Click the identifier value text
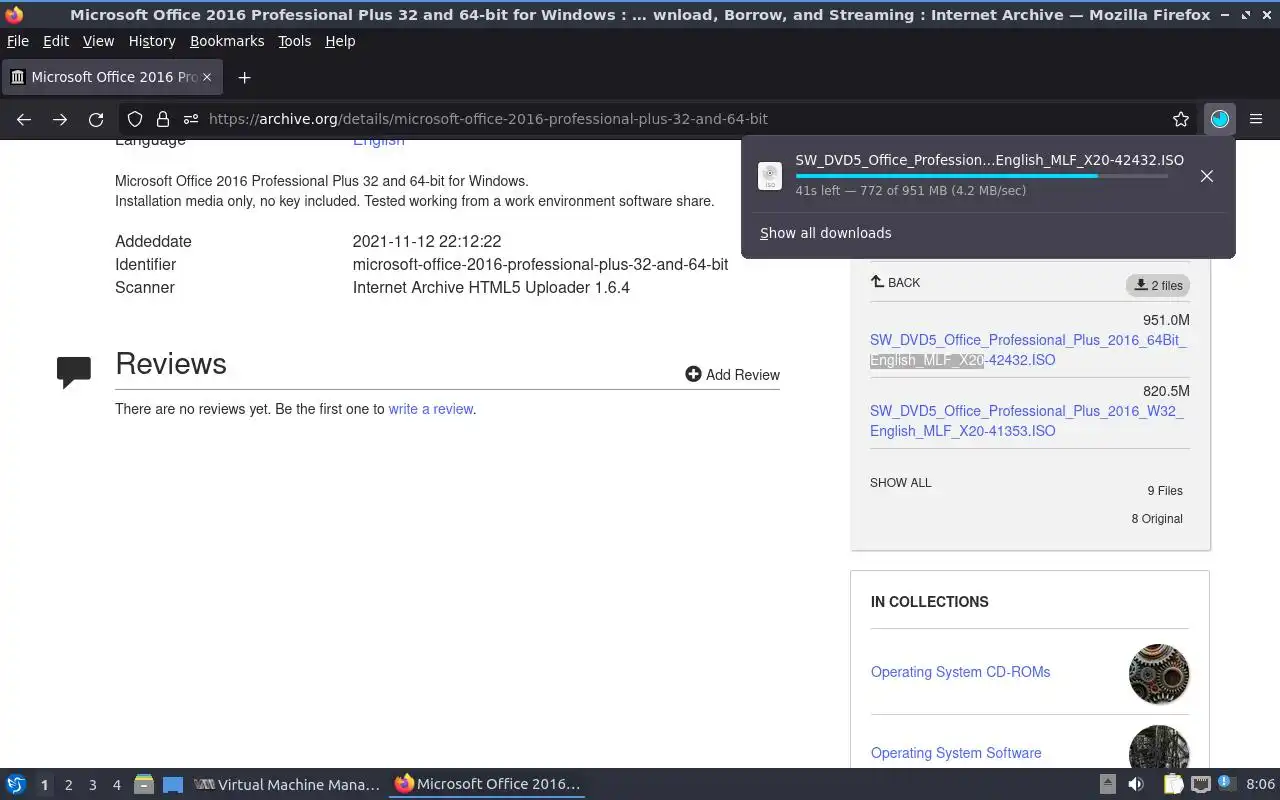This screenshot has width=1280, height=800. pos(540,264)
